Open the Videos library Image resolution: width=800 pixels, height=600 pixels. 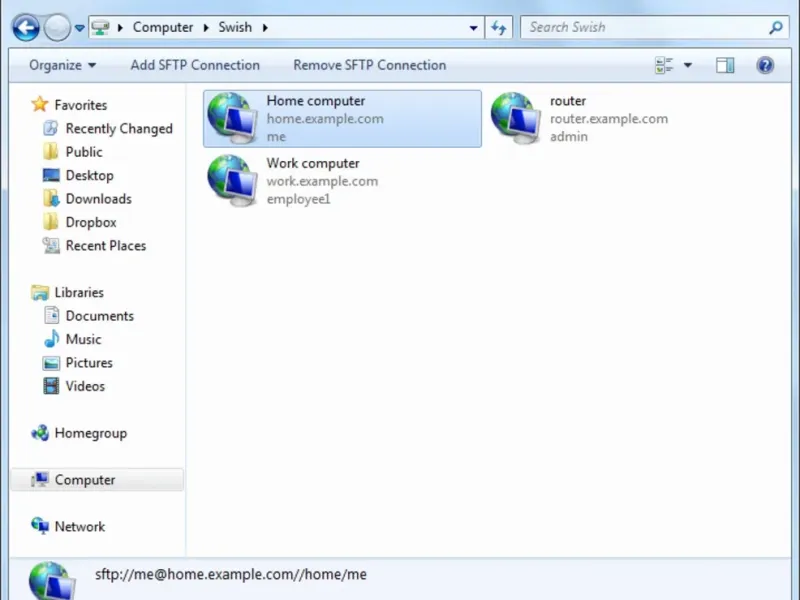(x=85, y=386)
